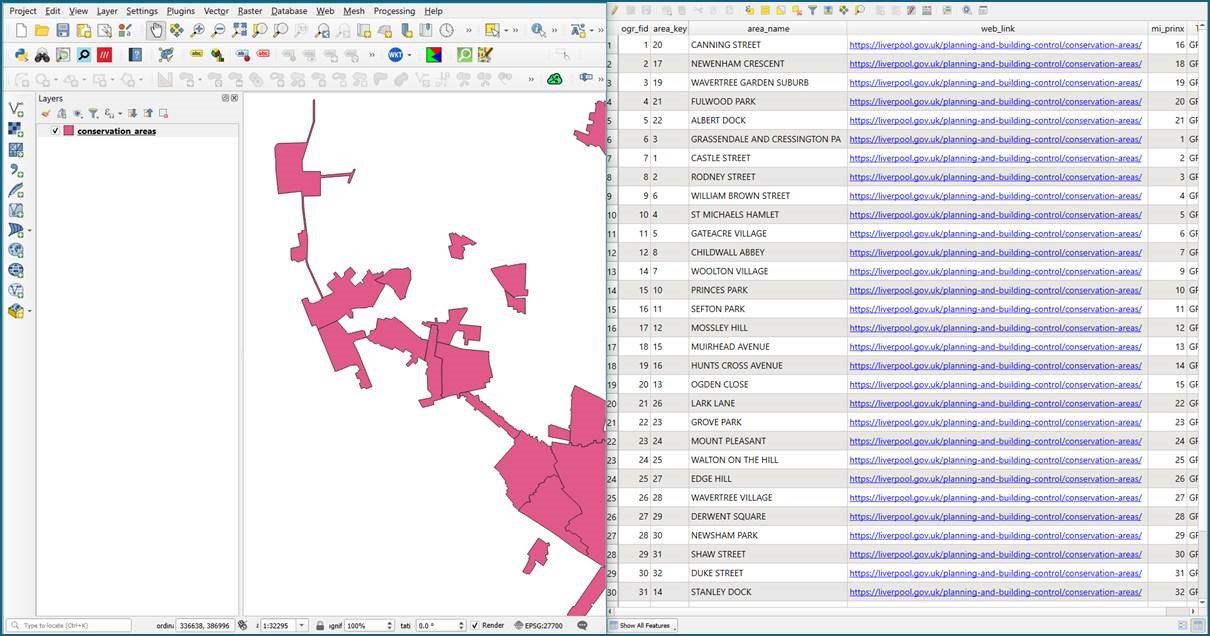
Task: Uncheck visibility of conservation_areas layer
Action: point(56,131)
